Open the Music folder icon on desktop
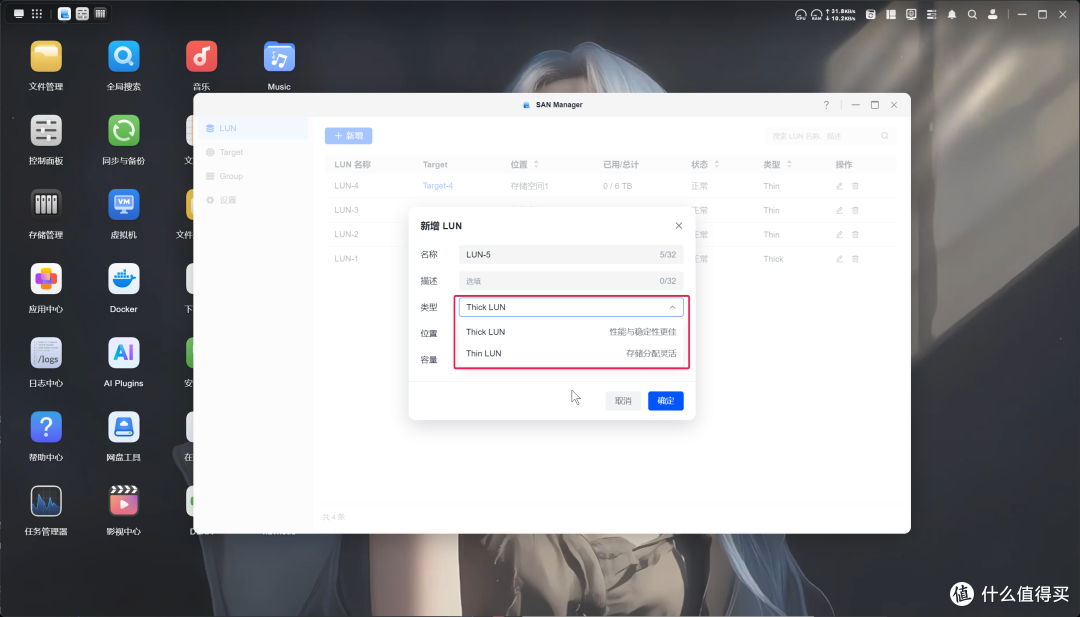Screen dimensions: 1080x617 click(279, 57)
